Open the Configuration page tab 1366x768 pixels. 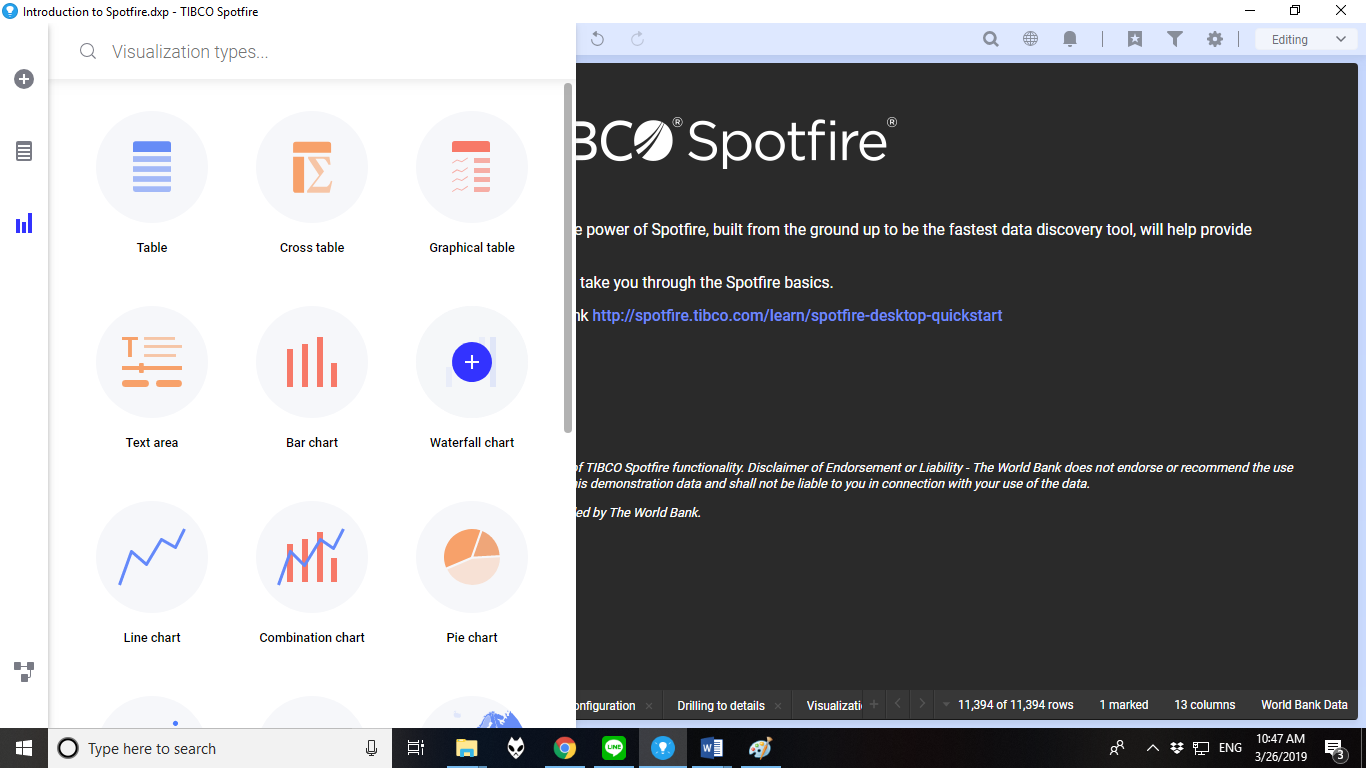tap(605, 705)
